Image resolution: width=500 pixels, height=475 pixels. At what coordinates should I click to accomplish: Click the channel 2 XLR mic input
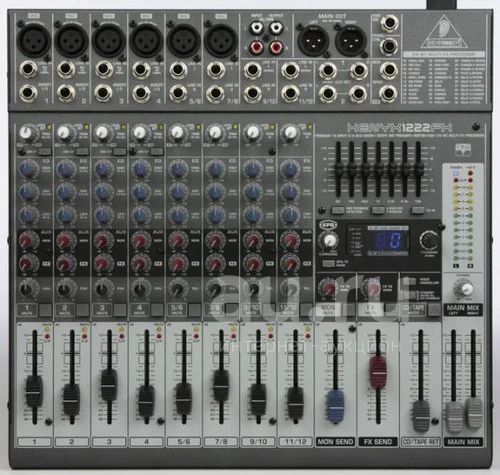pyautogui.click(x=71, y=40)
